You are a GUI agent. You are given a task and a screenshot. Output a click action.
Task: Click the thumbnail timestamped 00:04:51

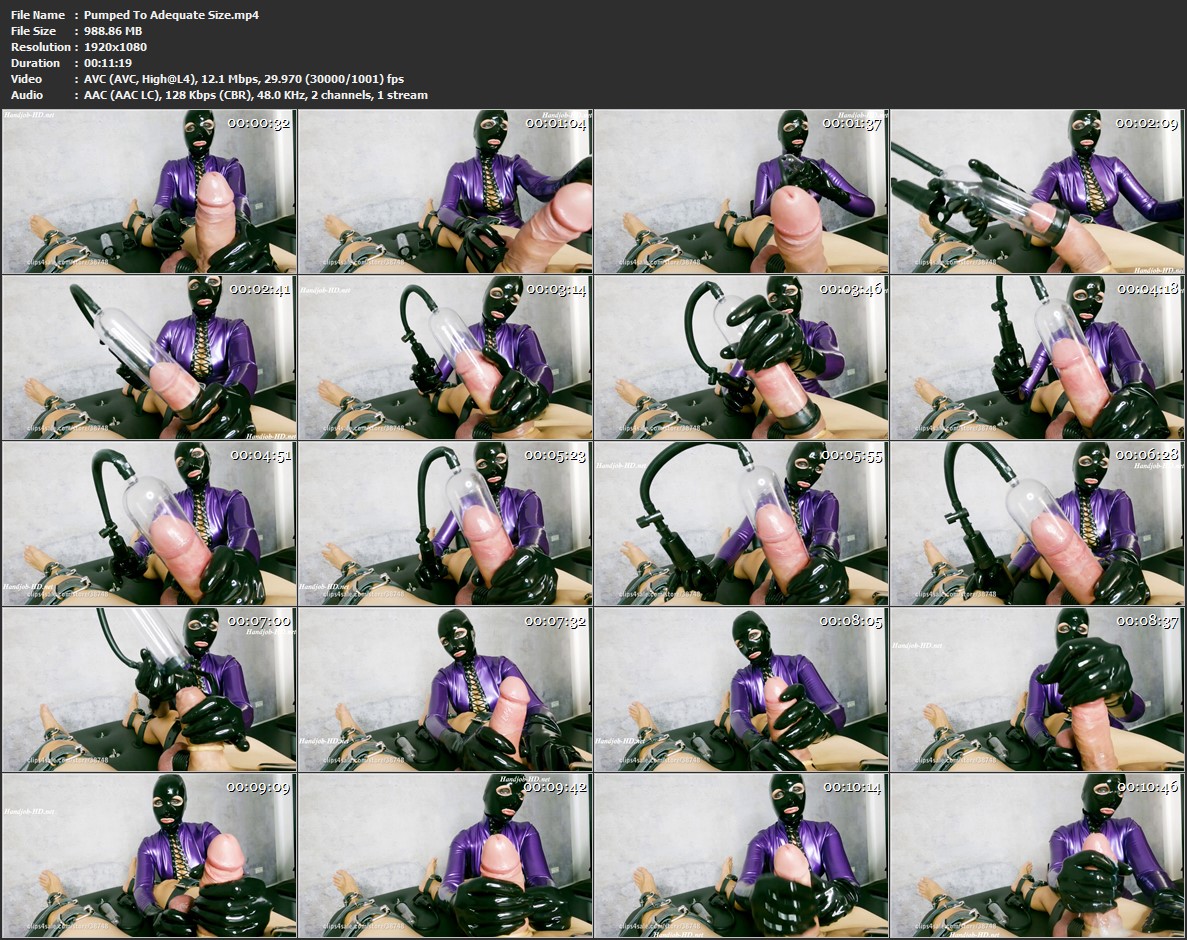pyautogui.click(x=149, y=523)
